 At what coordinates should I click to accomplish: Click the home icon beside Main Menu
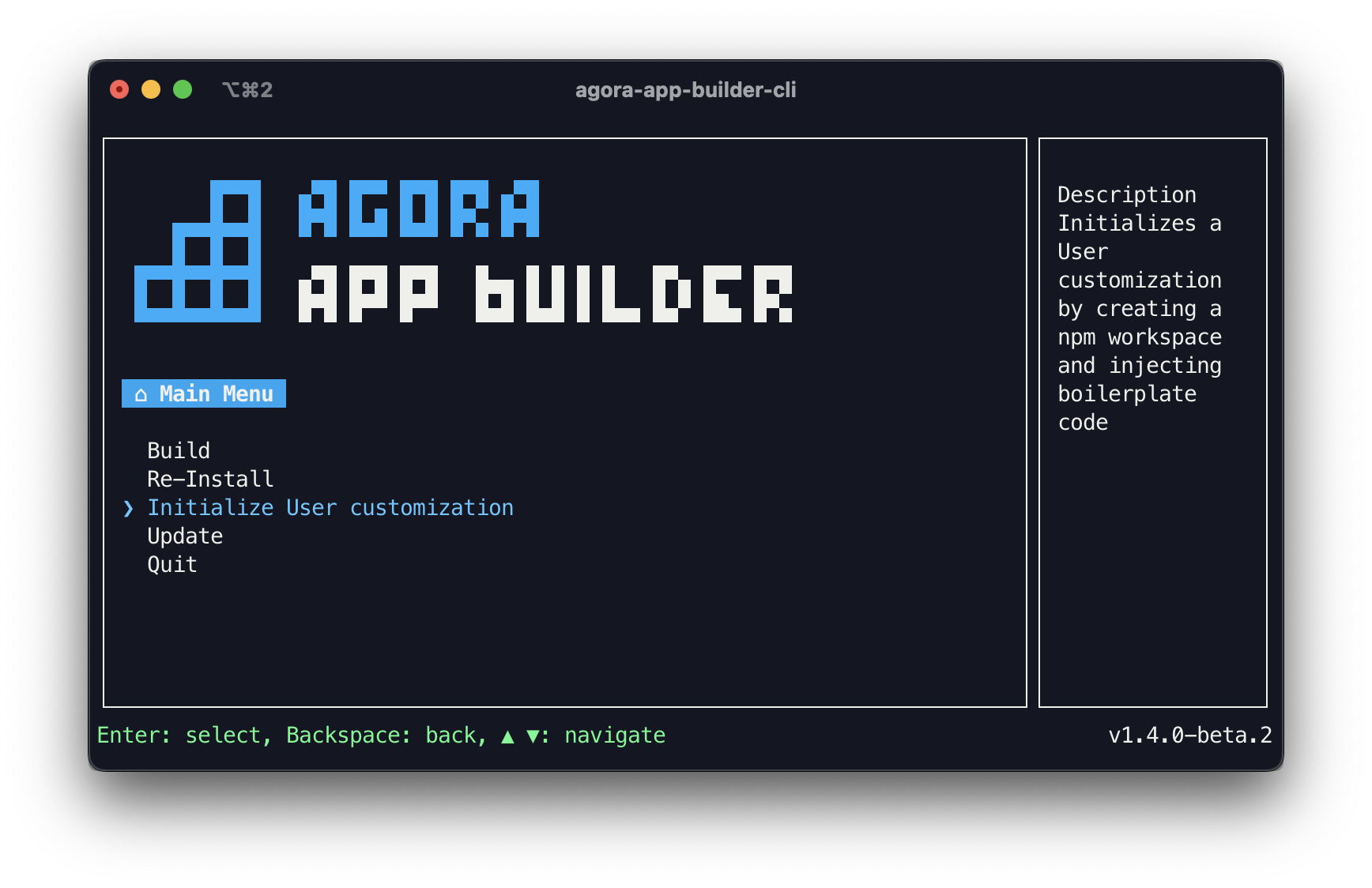tap(141, 394)
